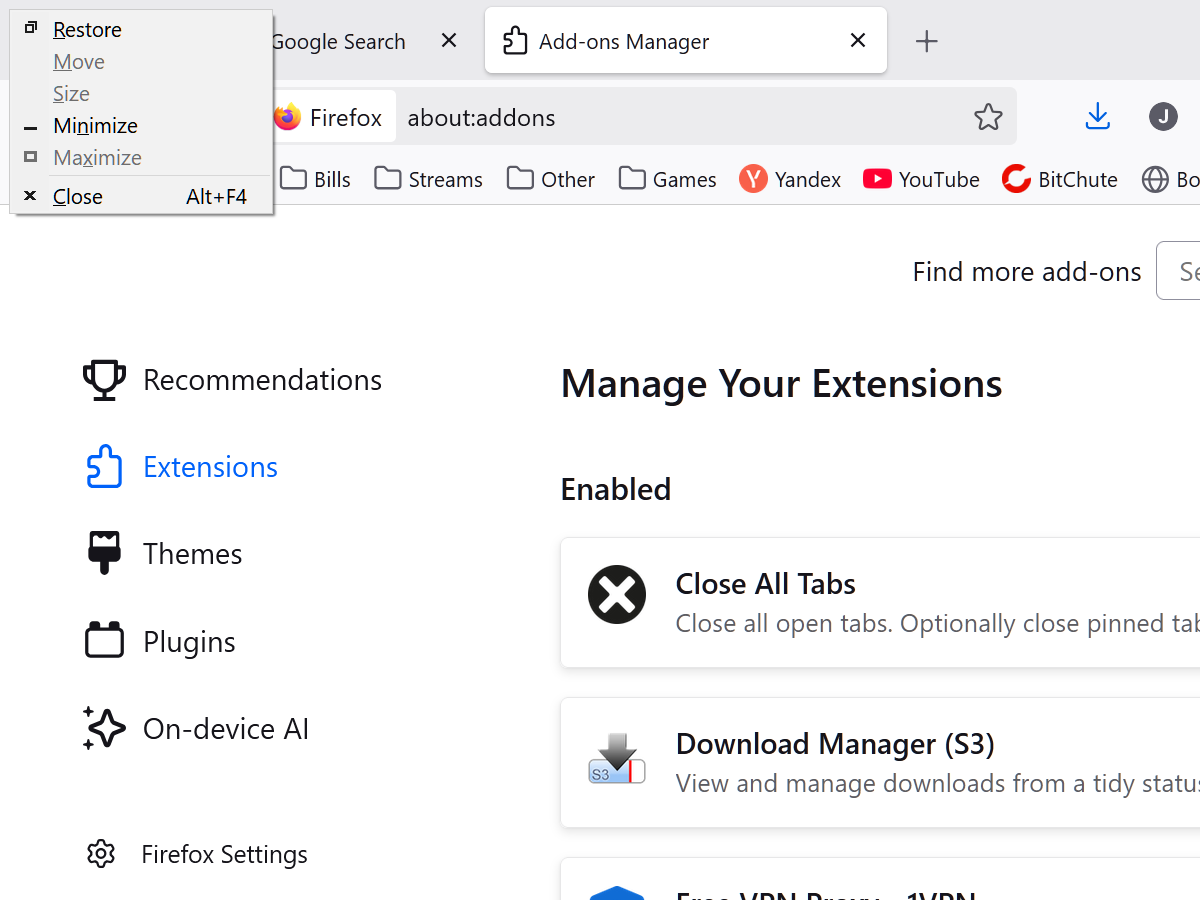The width and height of the screenshot is (1200, 900).
Task: Focus the Find more add-ons search box
Action: pos(1178,270)
